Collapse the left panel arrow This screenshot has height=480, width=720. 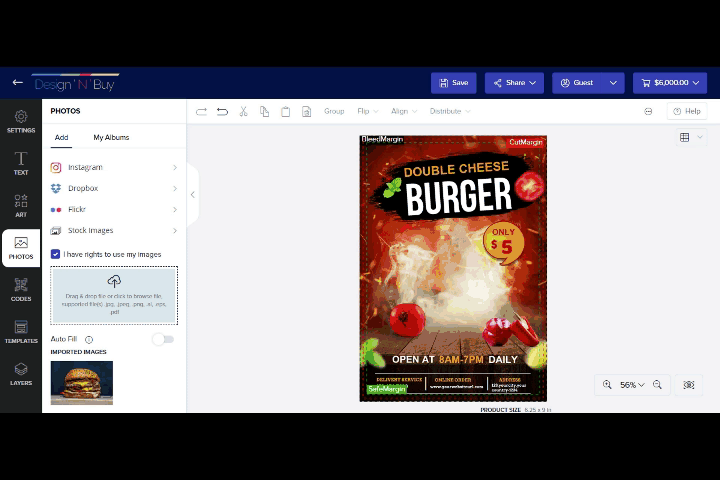(x=193, y=195)
